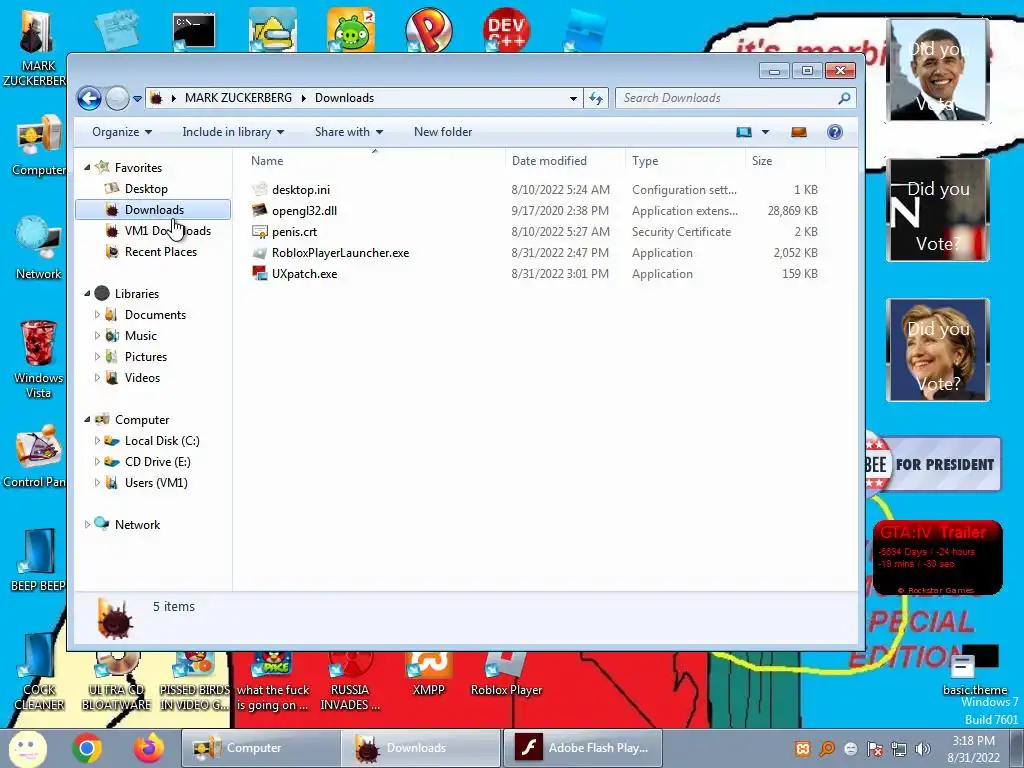Expand the Videos library
This screenshot has height=768, width=1024.
[x=97, y=377]
